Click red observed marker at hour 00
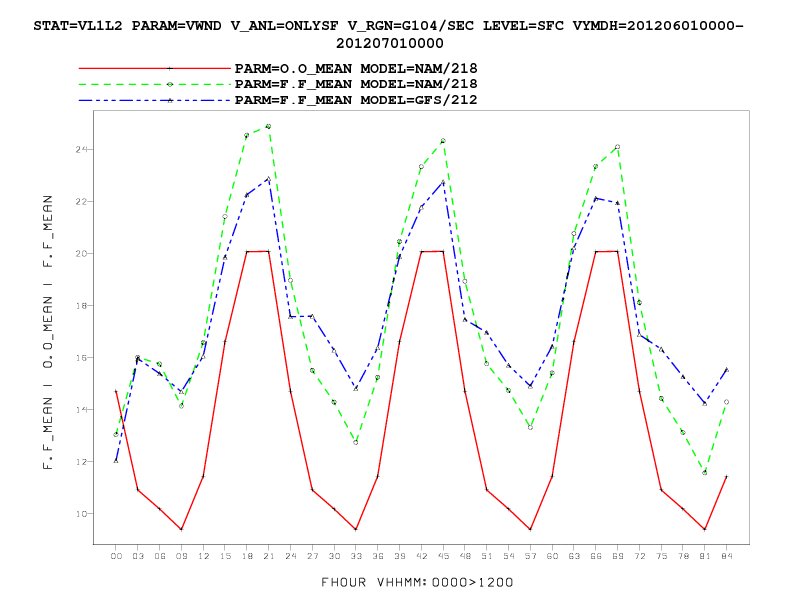This screenshot has height=612, width=792. click(x=116, y=391)
